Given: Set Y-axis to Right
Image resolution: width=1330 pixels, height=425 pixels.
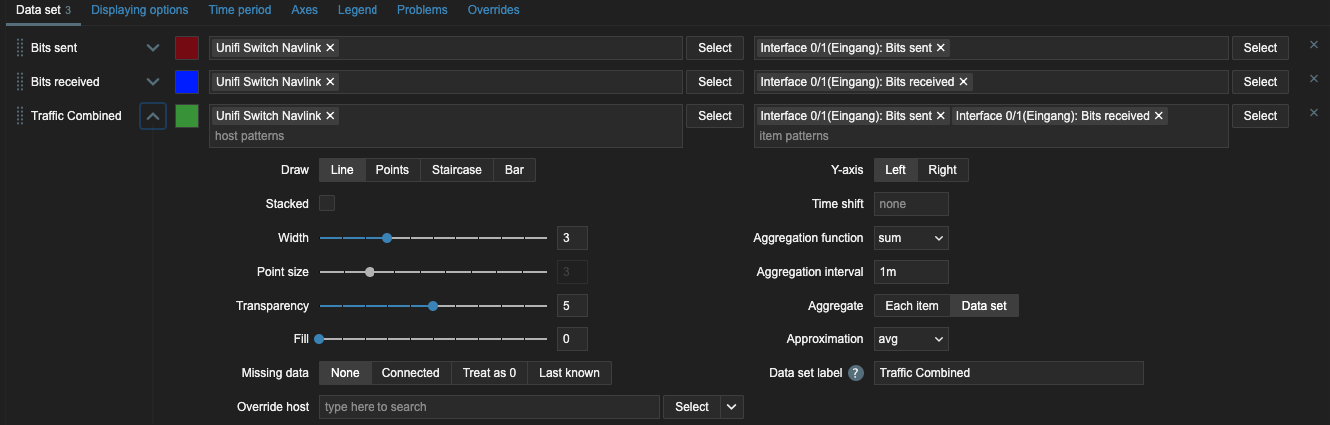Looking at the screenshot, I should [942, 170].
